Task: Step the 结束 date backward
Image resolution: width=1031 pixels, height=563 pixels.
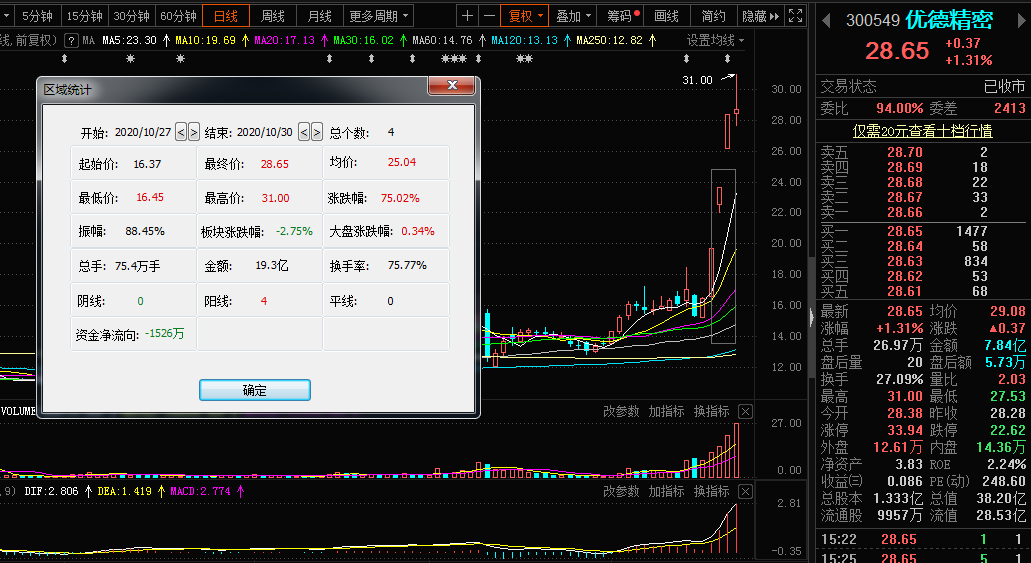Action: click(x=303, y=132)
